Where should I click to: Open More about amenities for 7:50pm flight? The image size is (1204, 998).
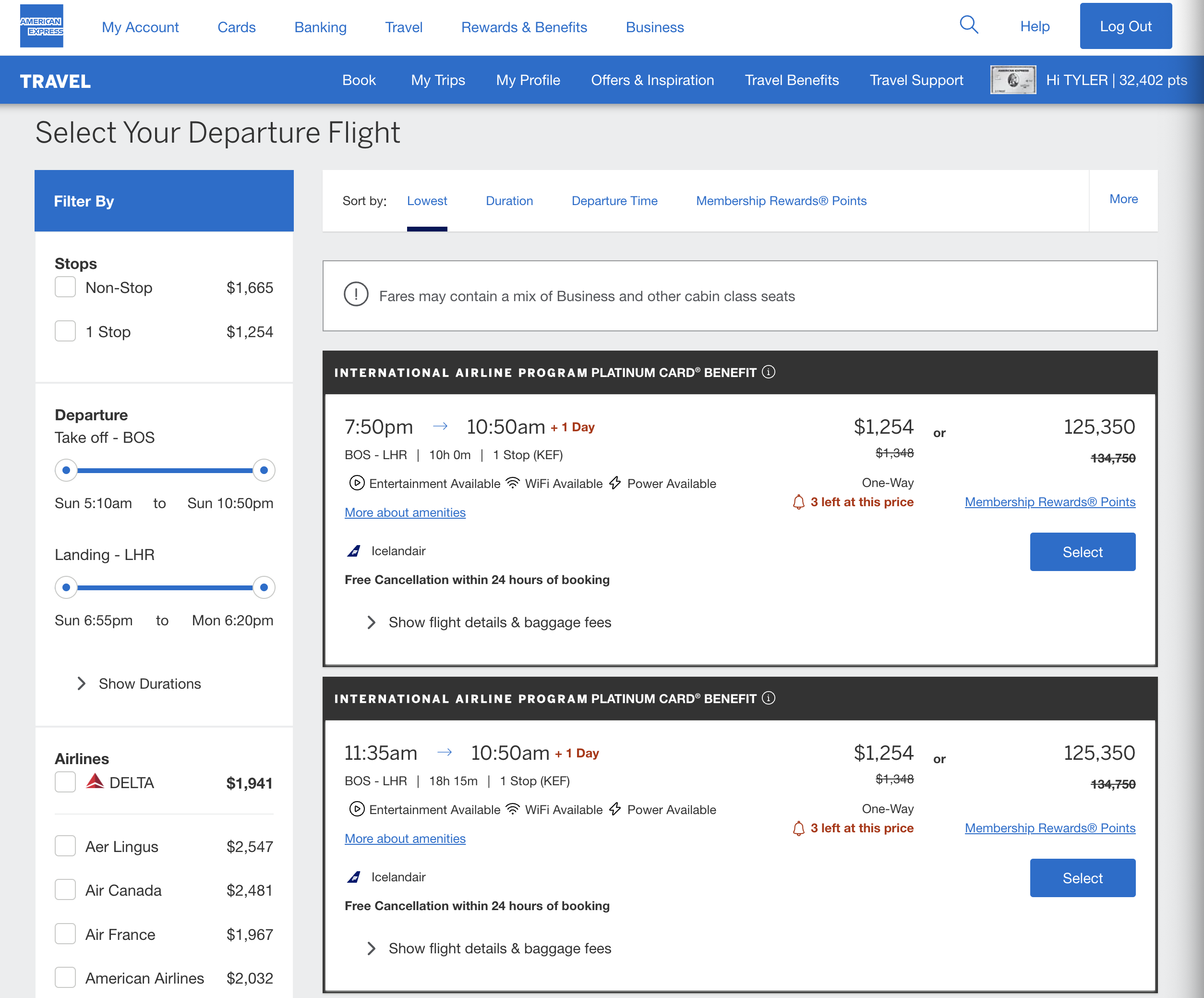[405, 512]
